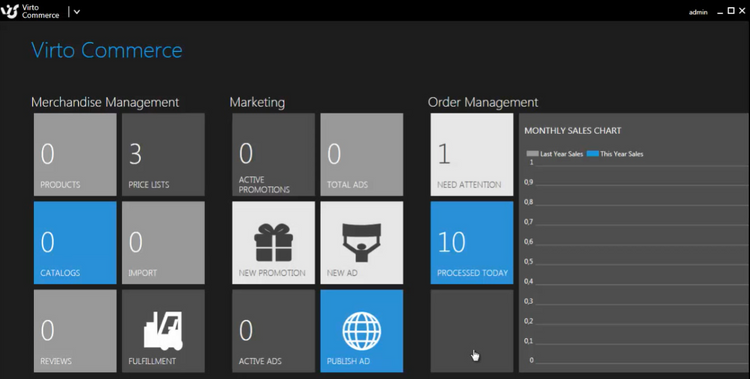
Task: Open the Active Promotions tile
Action: [274, 155]
